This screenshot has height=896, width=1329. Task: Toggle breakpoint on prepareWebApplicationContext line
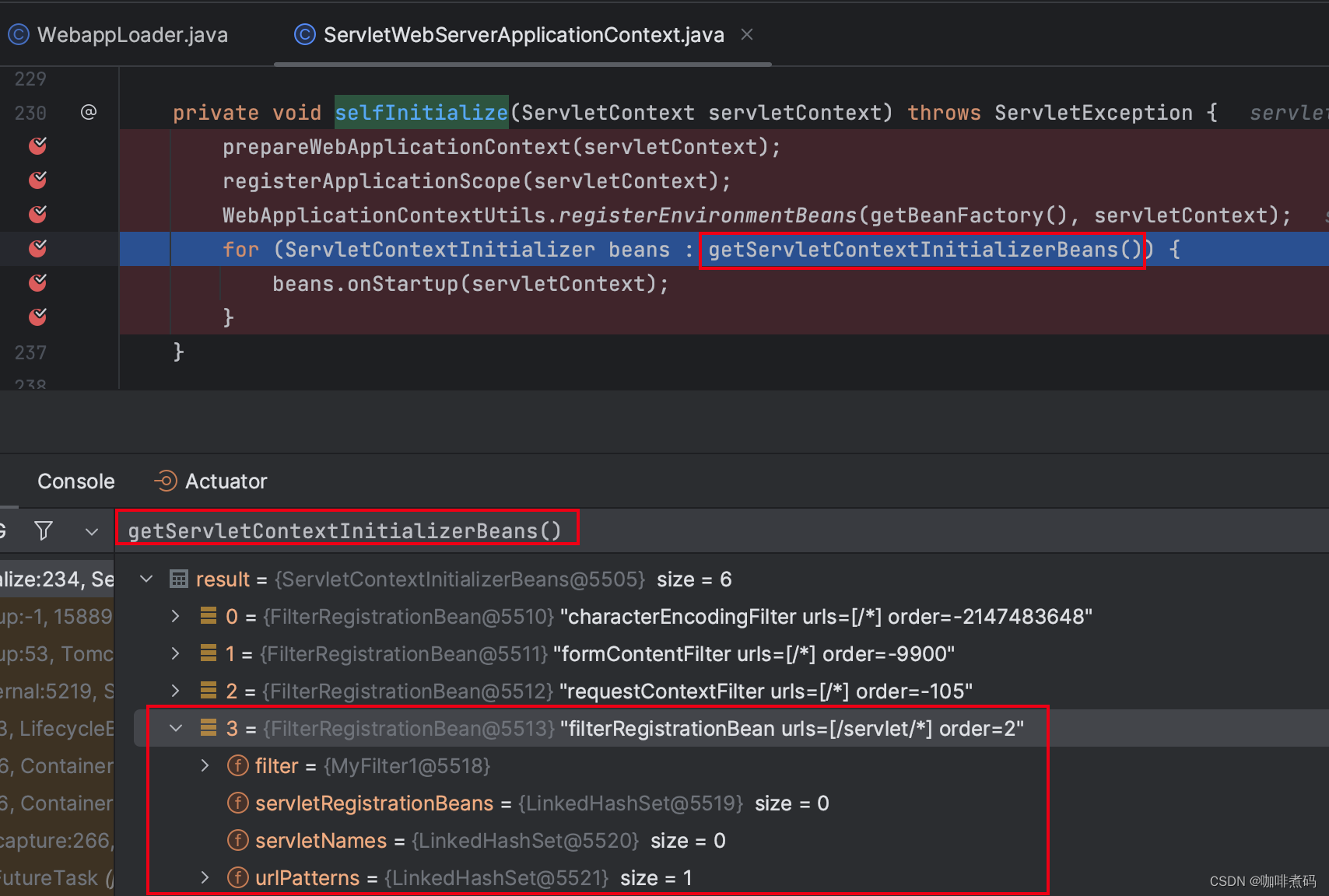pyautogui.click(x=37, y=146)
